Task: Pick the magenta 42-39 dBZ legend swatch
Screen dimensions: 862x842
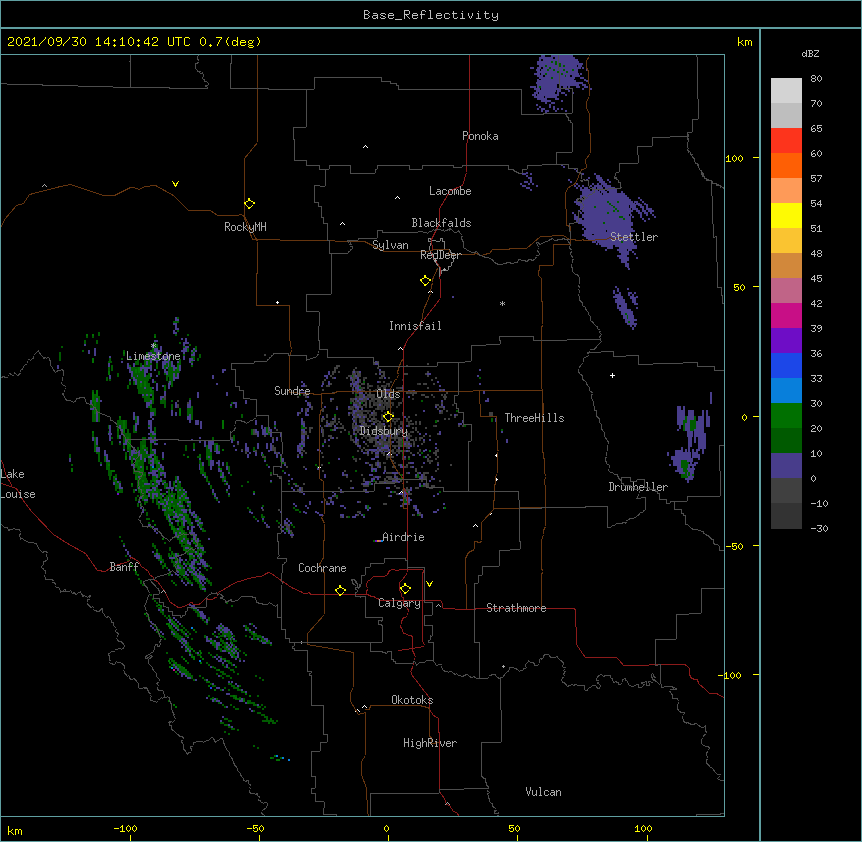Action: pyautogui.click(x=786, y=315)
